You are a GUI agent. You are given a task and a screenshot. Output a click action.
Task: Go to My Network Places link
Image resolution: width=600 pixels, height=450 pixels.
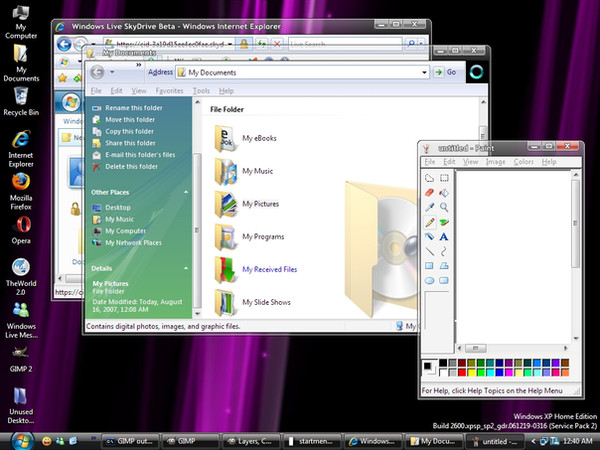133,243
